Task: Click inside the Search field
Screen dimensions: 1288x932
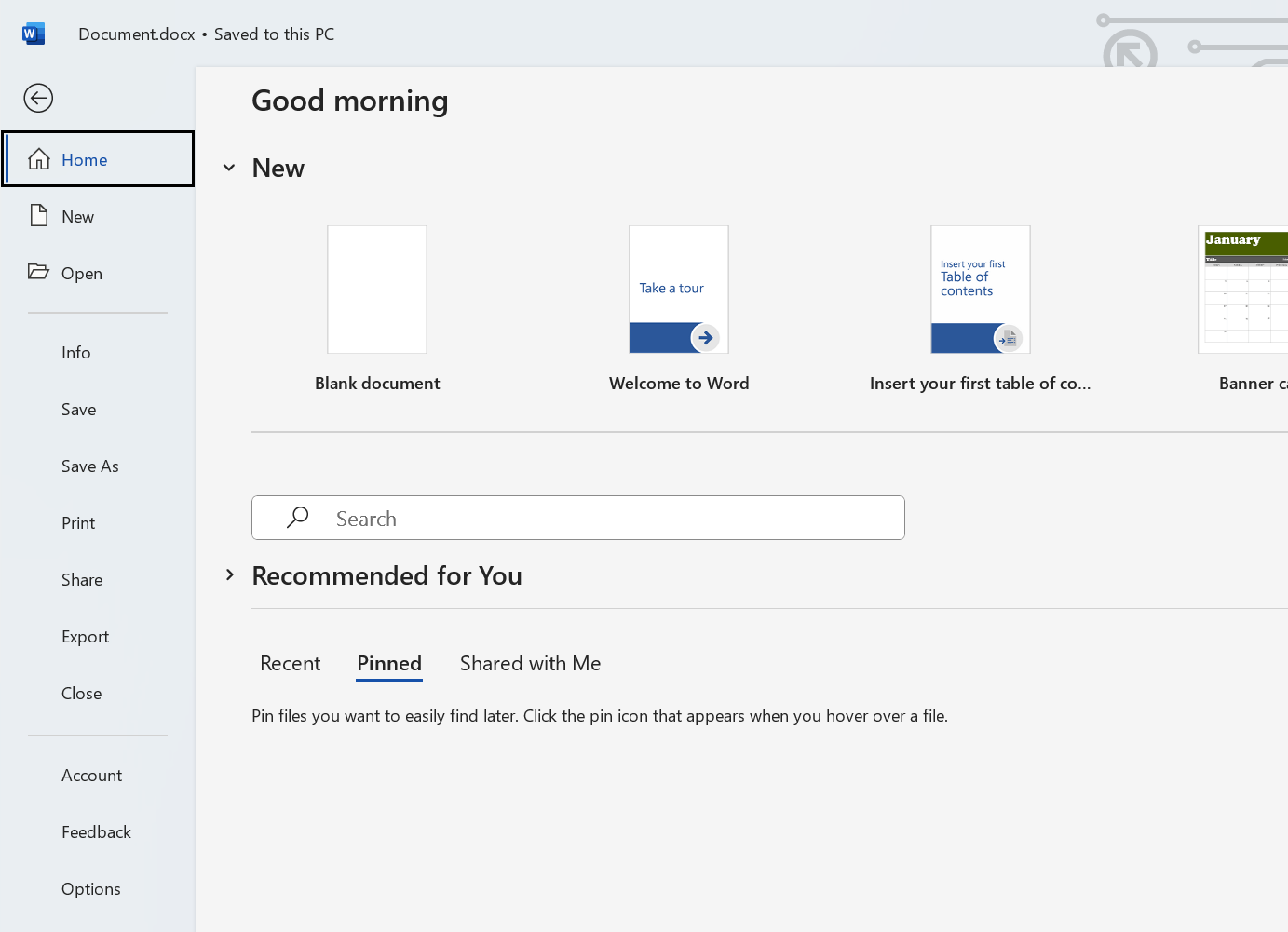Action: (x=577, y=517)
